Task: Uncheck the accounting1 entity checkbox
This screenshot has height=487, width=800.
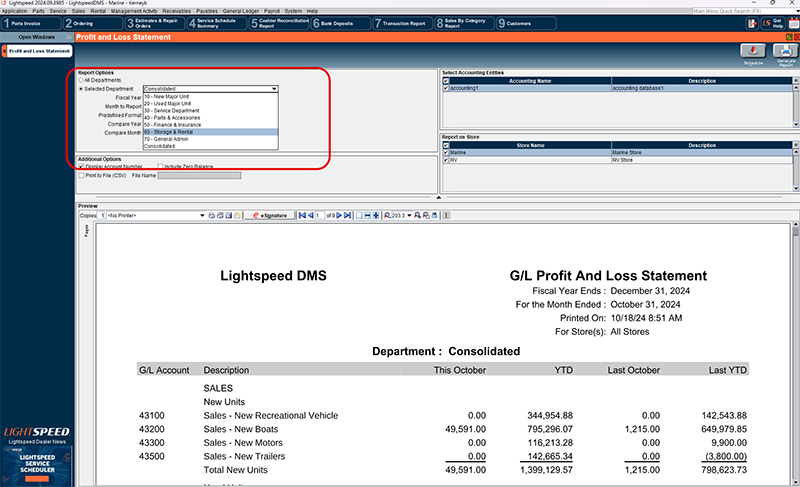Action: [x=446, y=88]
